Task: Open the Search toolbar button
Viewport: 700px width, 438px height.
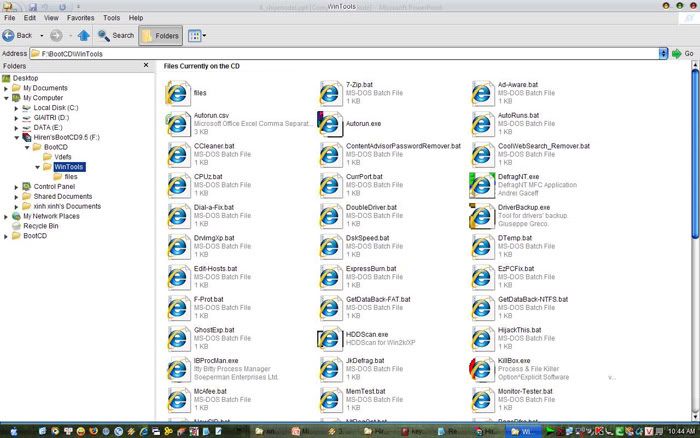Action: pyautogui.click(x=115, y=35)
